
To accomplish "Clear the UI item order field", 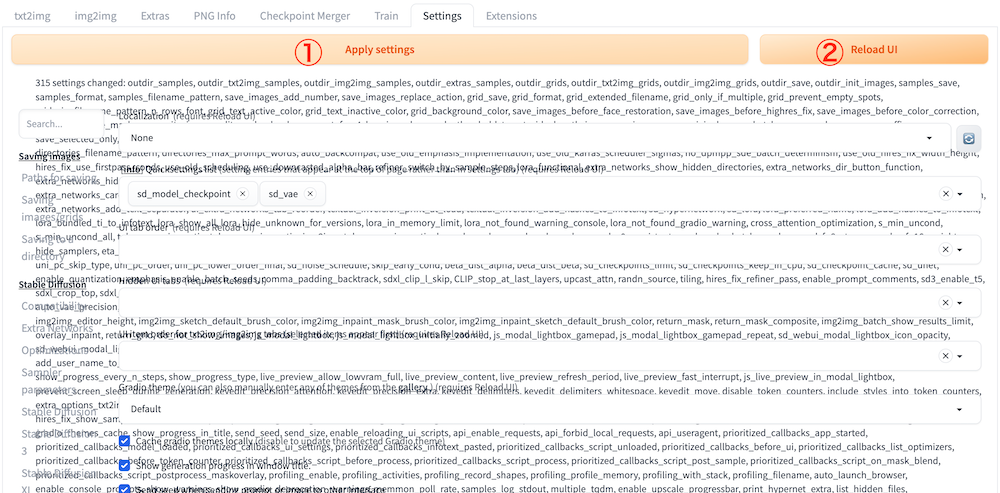I will [x=945, y=355].
